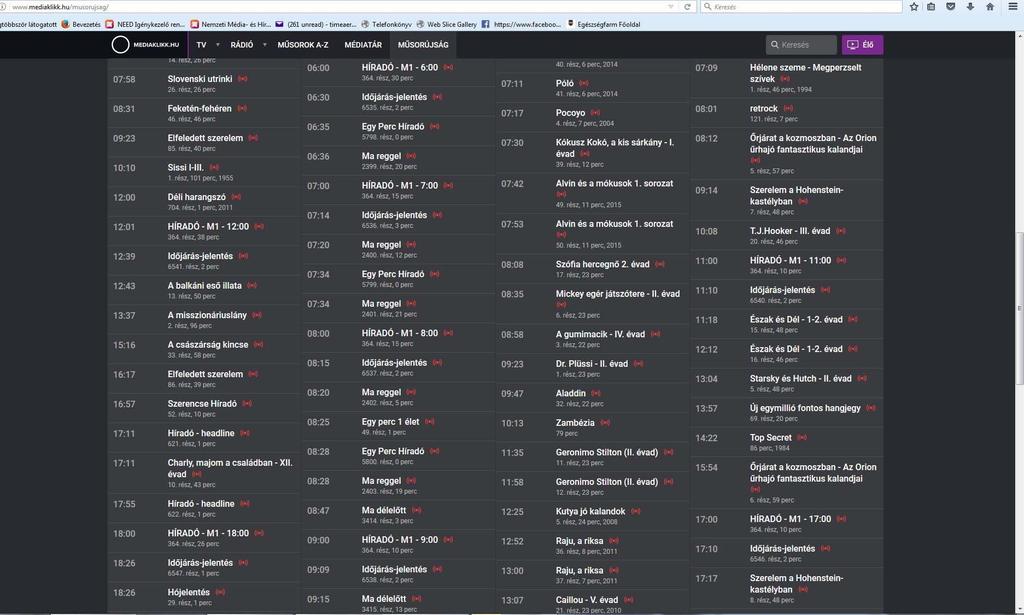Focus the browser toolbar Keresés search box
The image size is (1024, 615).
pos(801,7)
